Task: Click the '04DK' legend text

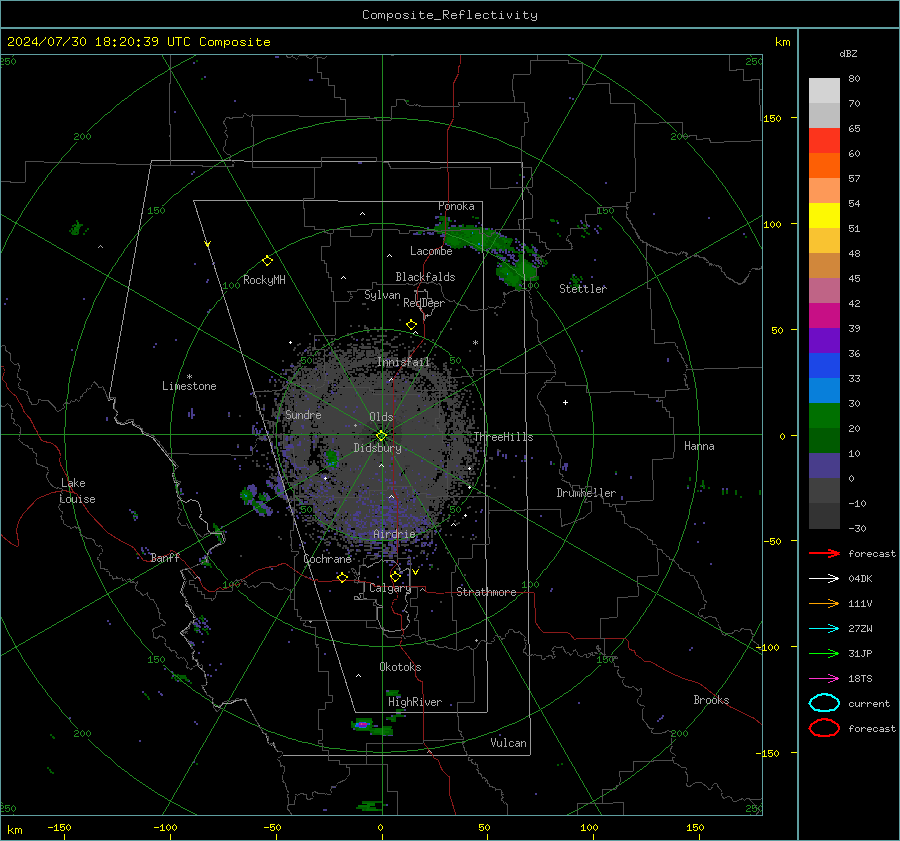Action: tap(860, 579)
